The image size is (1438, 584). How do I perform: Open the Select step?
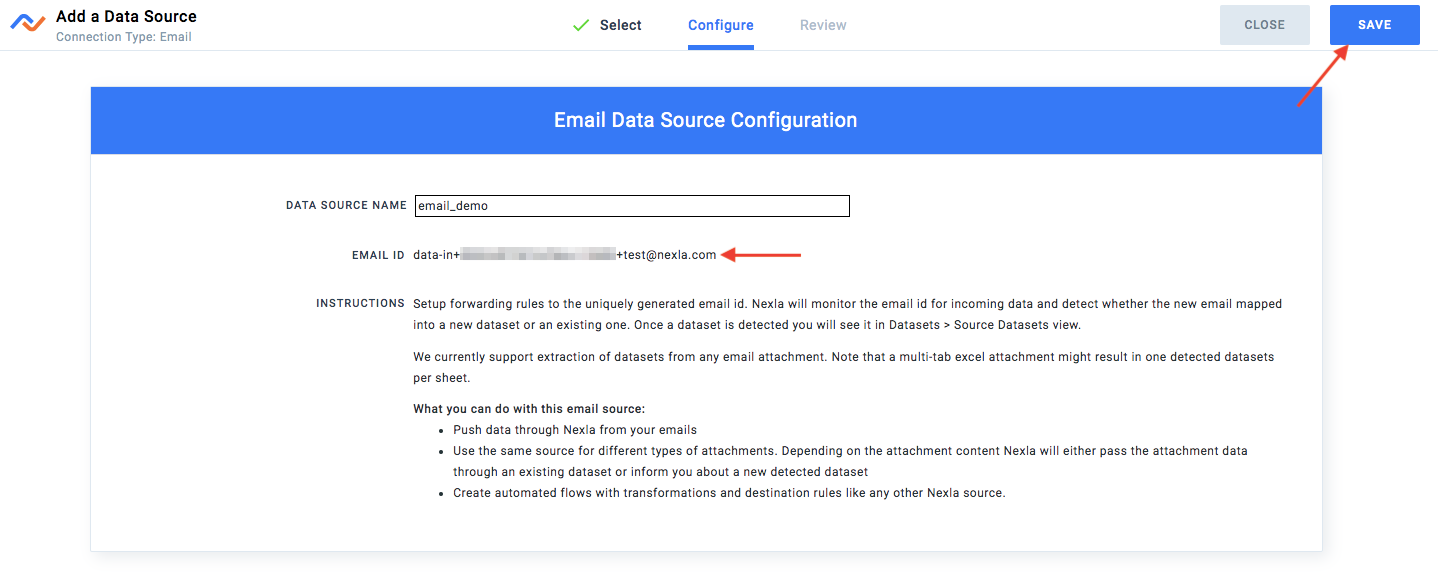619,25
